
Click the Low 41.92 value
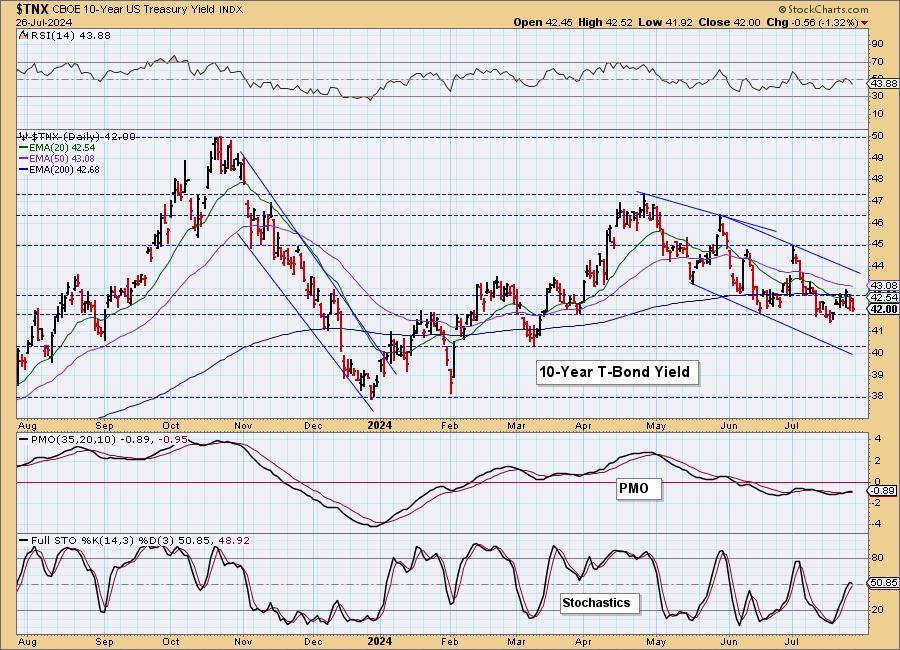666,22
